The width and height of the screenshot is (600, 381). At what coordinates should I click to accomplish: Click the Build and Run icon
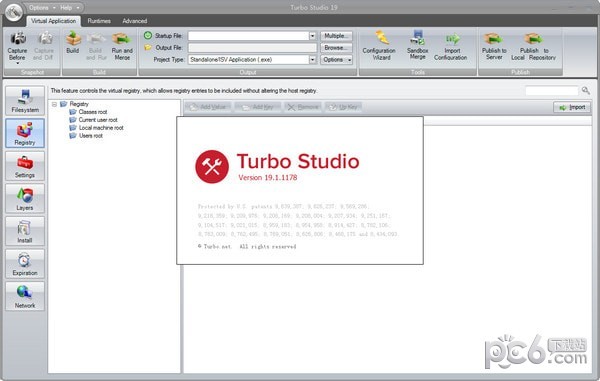click(x=96, y=38)
